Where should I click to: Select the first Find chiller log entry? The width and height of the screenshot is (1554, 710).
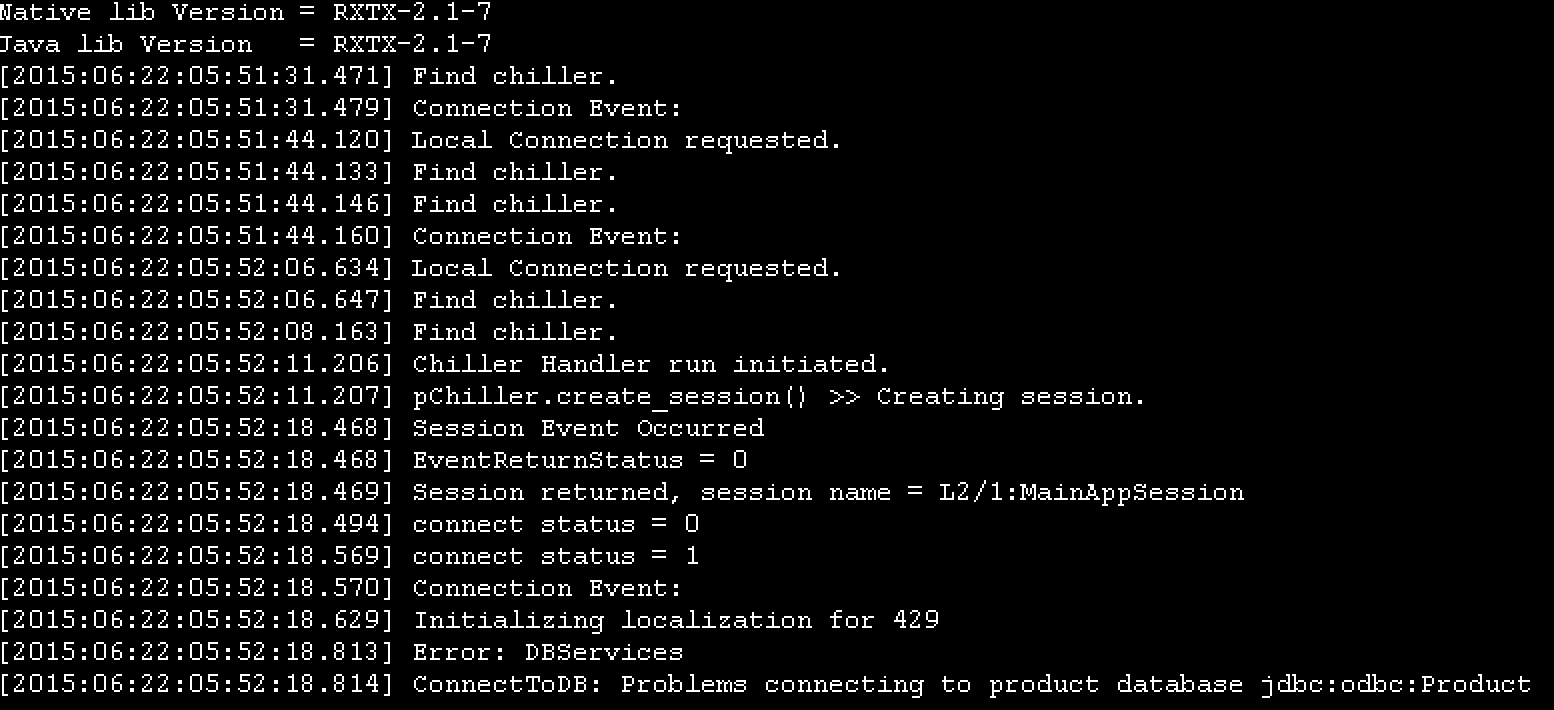pos(309,77)
